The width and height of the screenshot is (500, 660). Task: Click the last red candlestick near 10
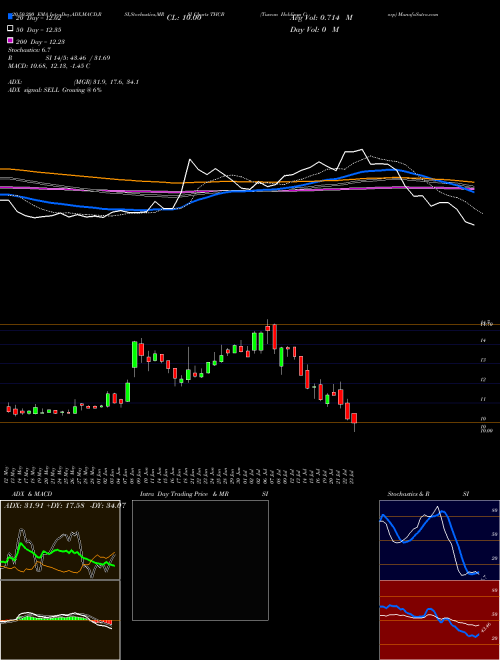pos(354,420)
